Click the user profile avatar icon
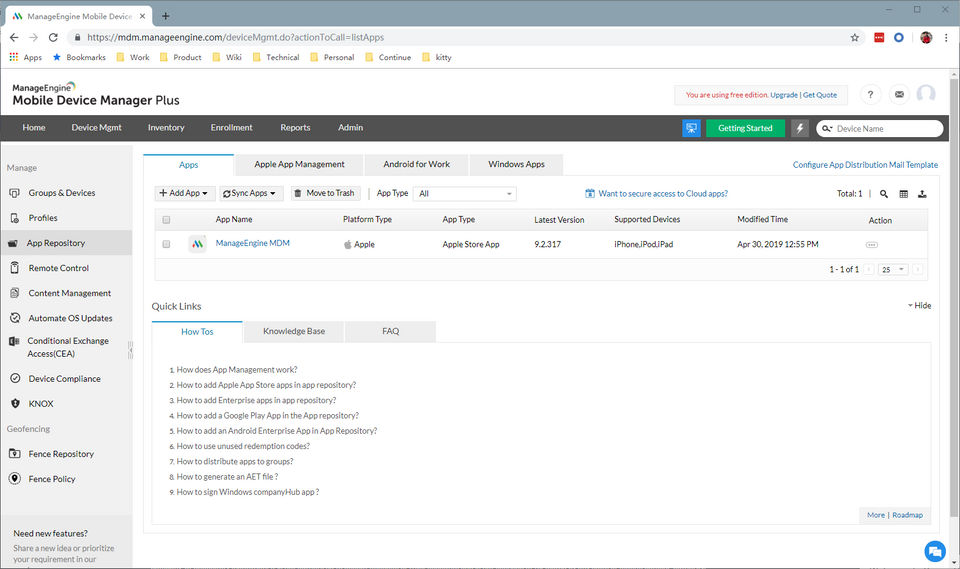 click(926, 94)
